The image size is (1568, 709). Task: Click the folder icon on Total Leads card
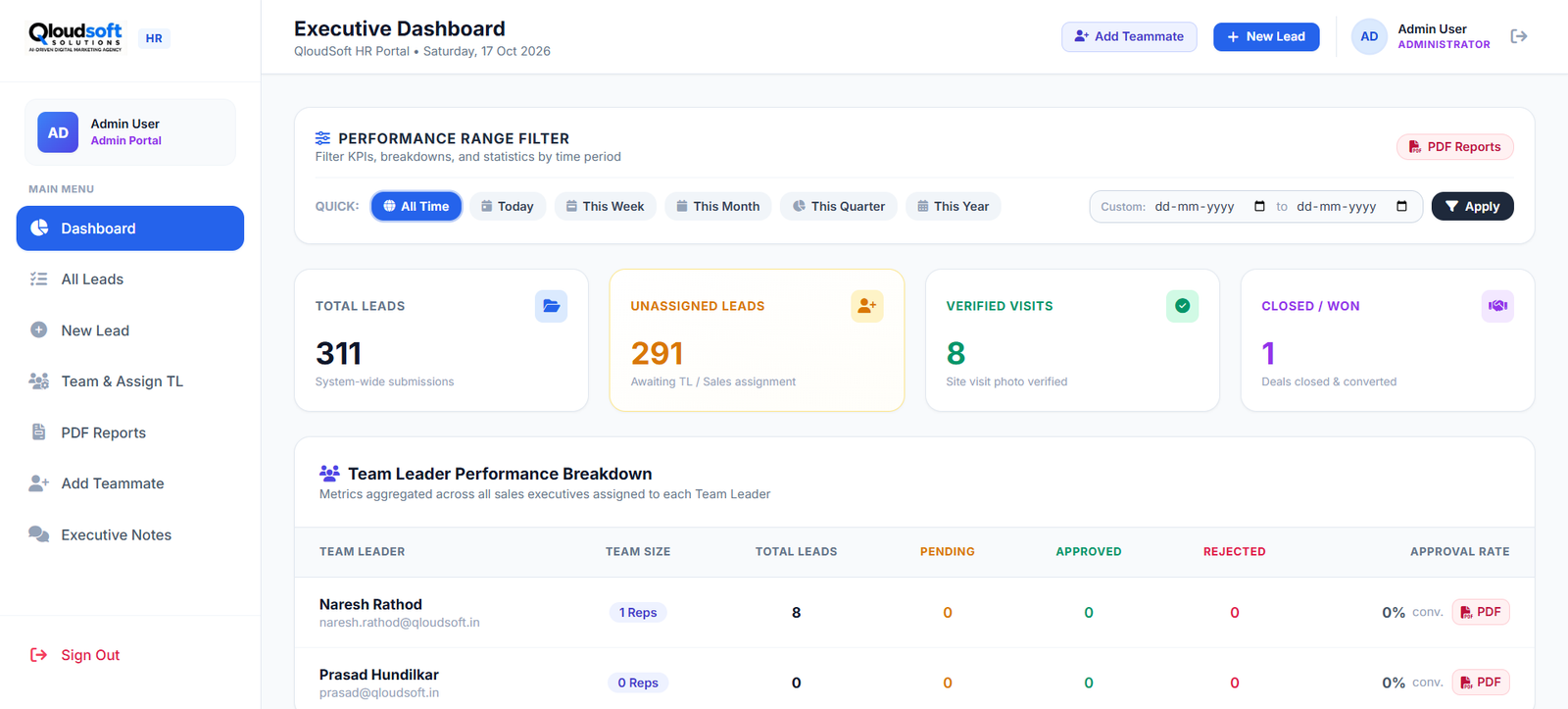click(551, 306)
